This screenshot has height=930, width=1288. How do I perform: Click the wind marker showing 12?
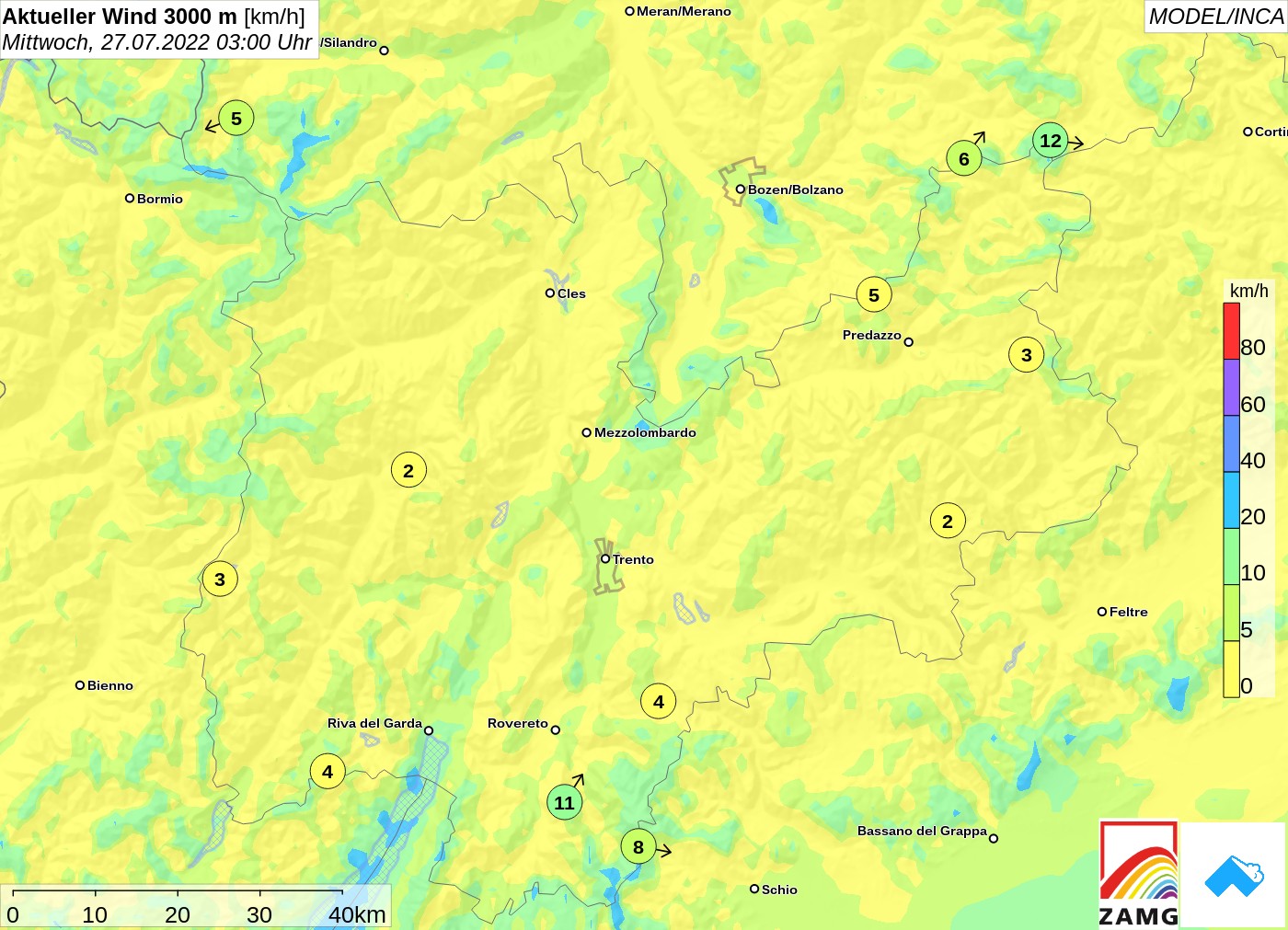(1051, 141)
